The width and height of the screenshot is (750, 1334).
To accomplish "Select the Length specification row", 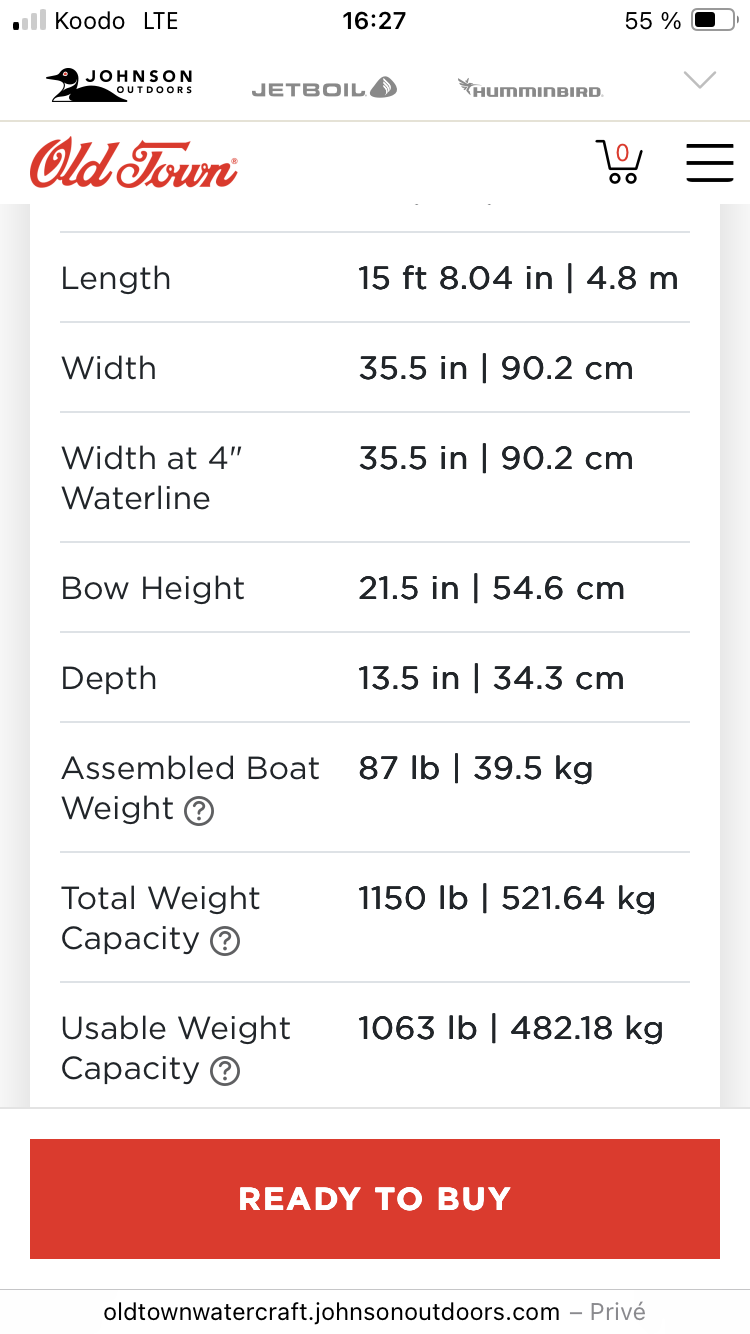I will coord(375,277).
